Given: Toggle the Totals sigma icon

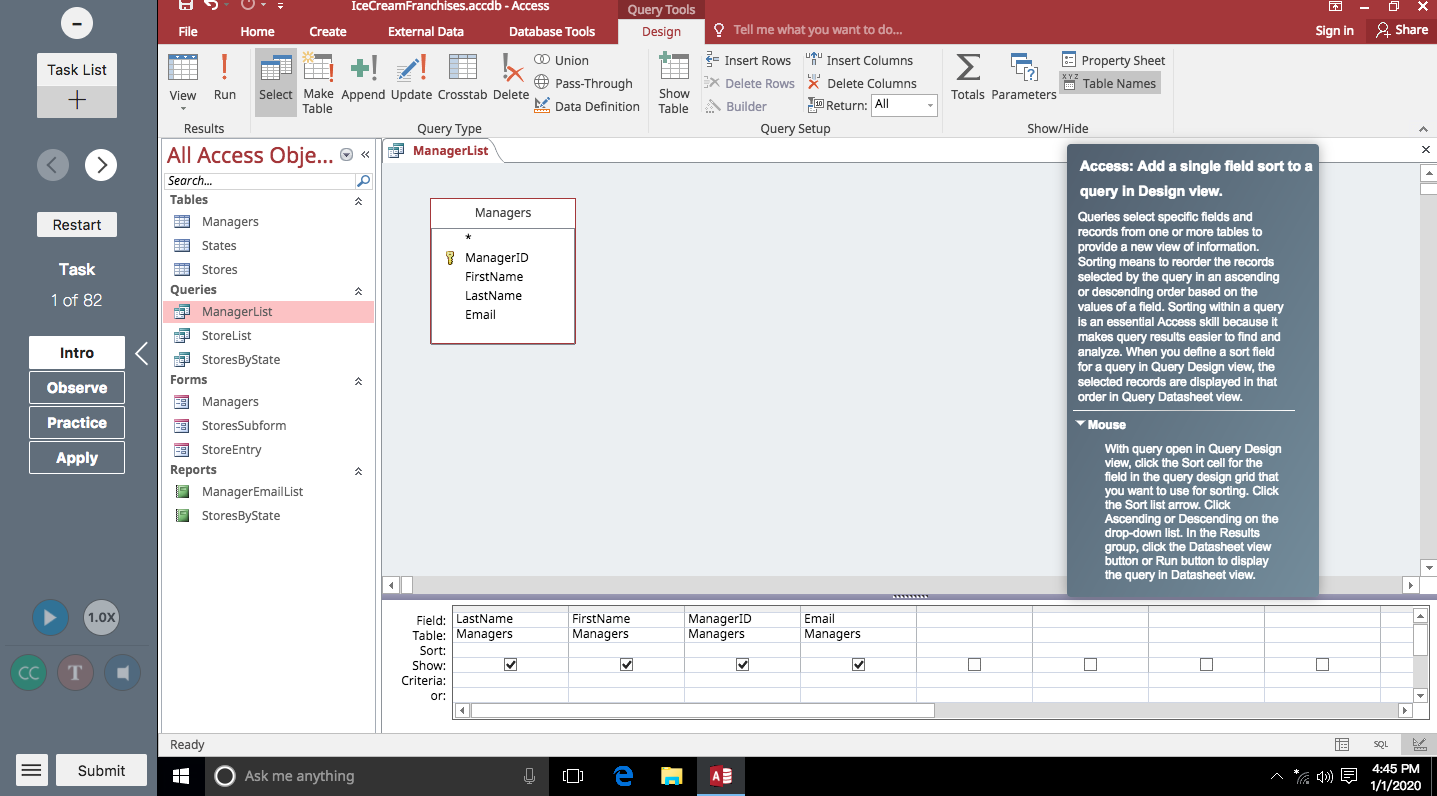Looking at the screenshot, I should 968,78.
